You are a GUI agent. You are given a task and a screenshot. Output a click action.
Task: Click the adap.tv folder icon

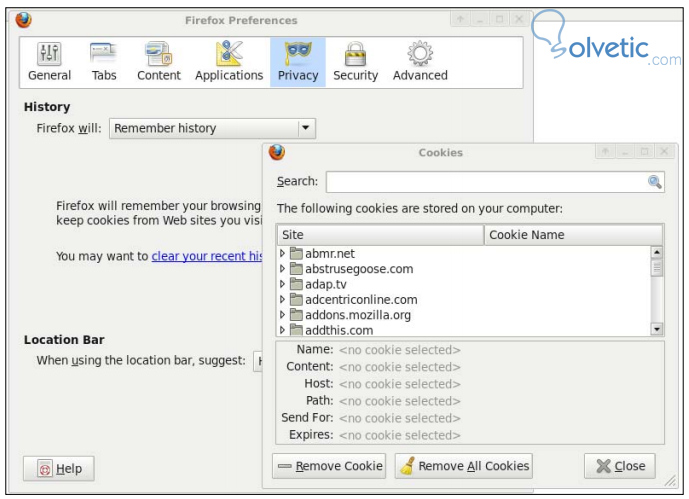(x=297, y=284)
